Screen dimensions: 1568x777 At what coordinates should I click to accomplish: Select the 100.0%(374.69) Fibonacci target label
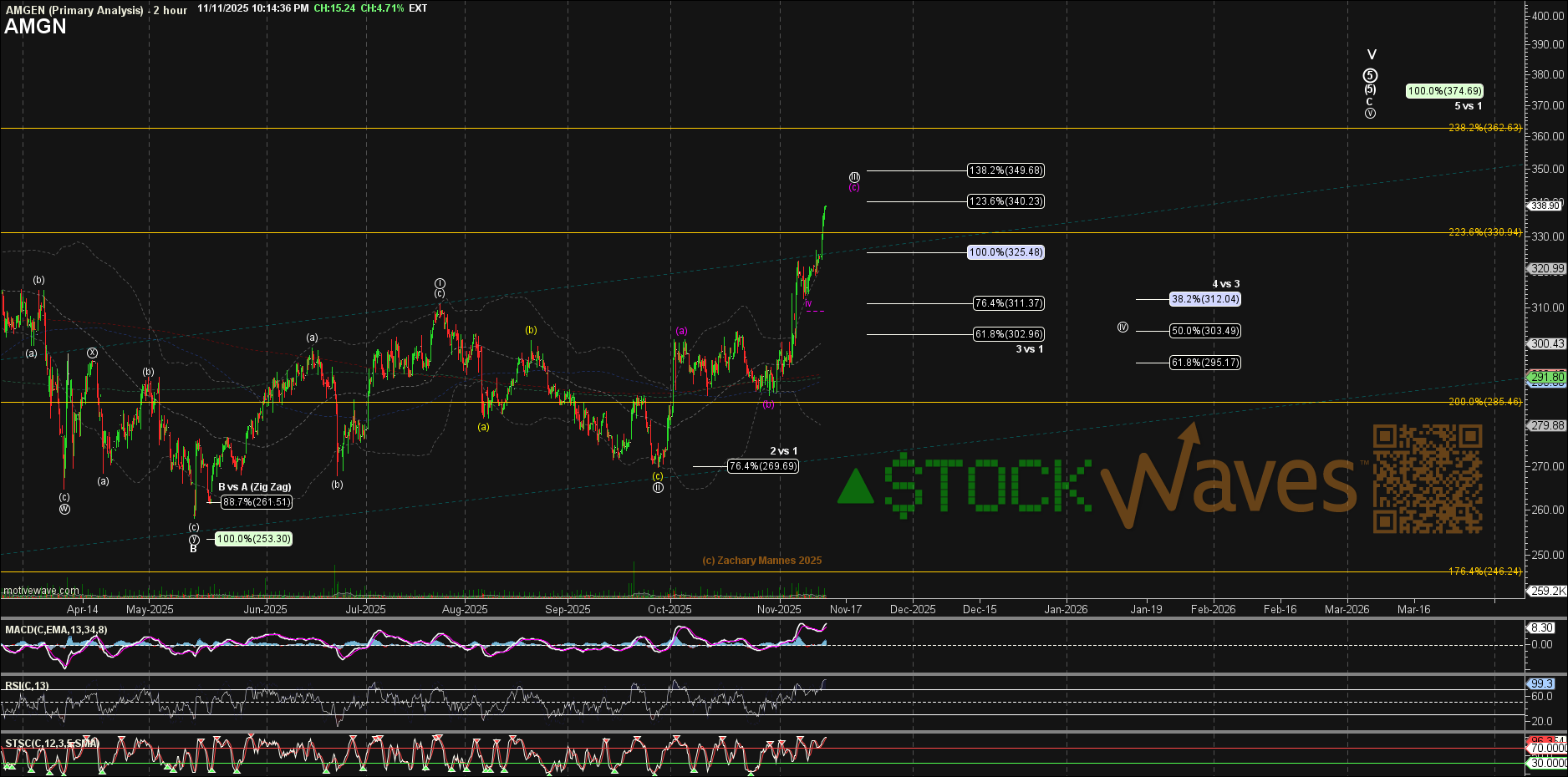[x=1444, y=91]
